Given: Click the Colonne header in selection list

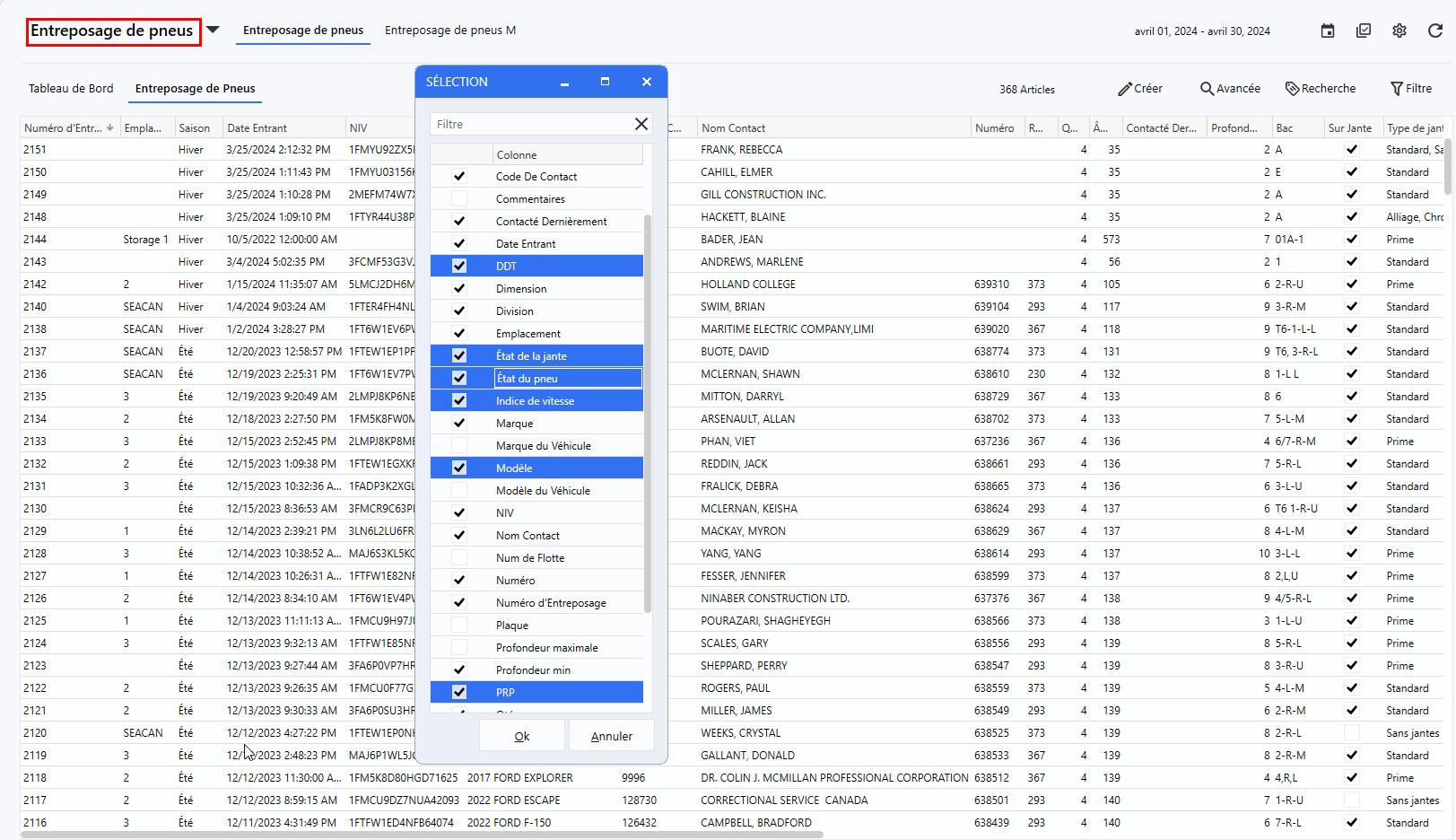Looking at the screenshot, I should coord(567,154).
